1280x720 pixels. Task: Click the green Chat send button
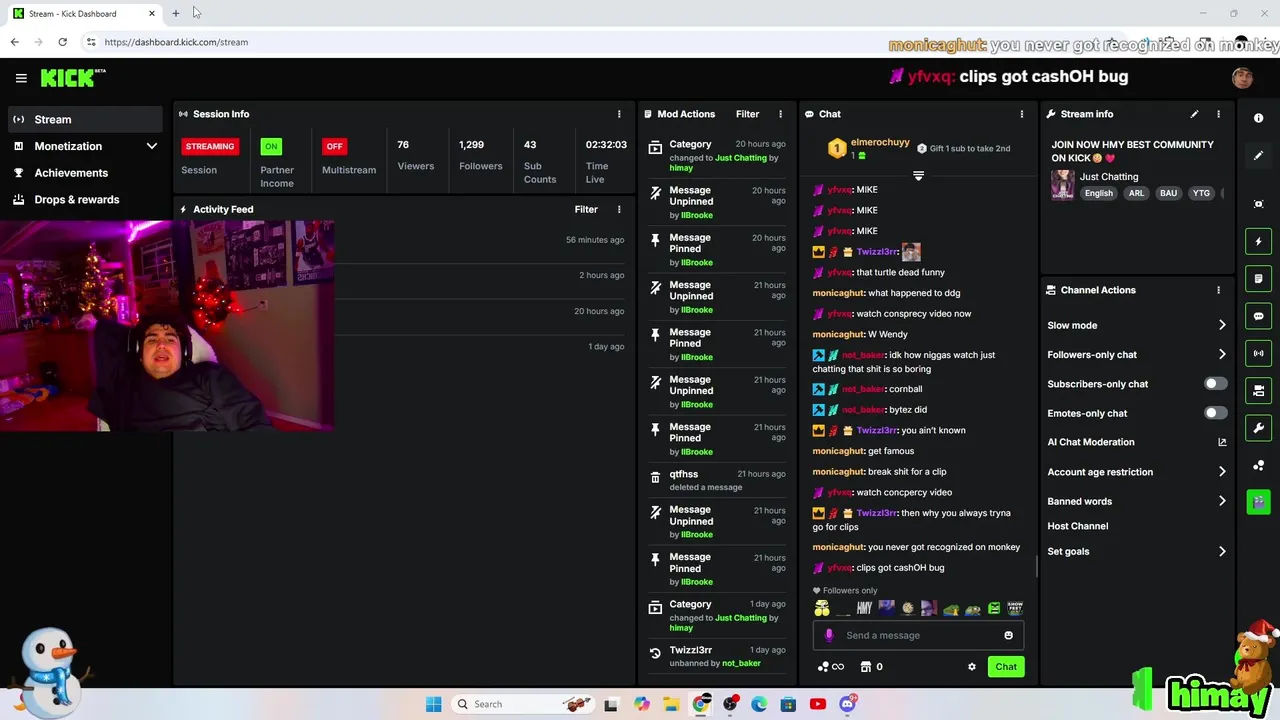point(1006,667)
